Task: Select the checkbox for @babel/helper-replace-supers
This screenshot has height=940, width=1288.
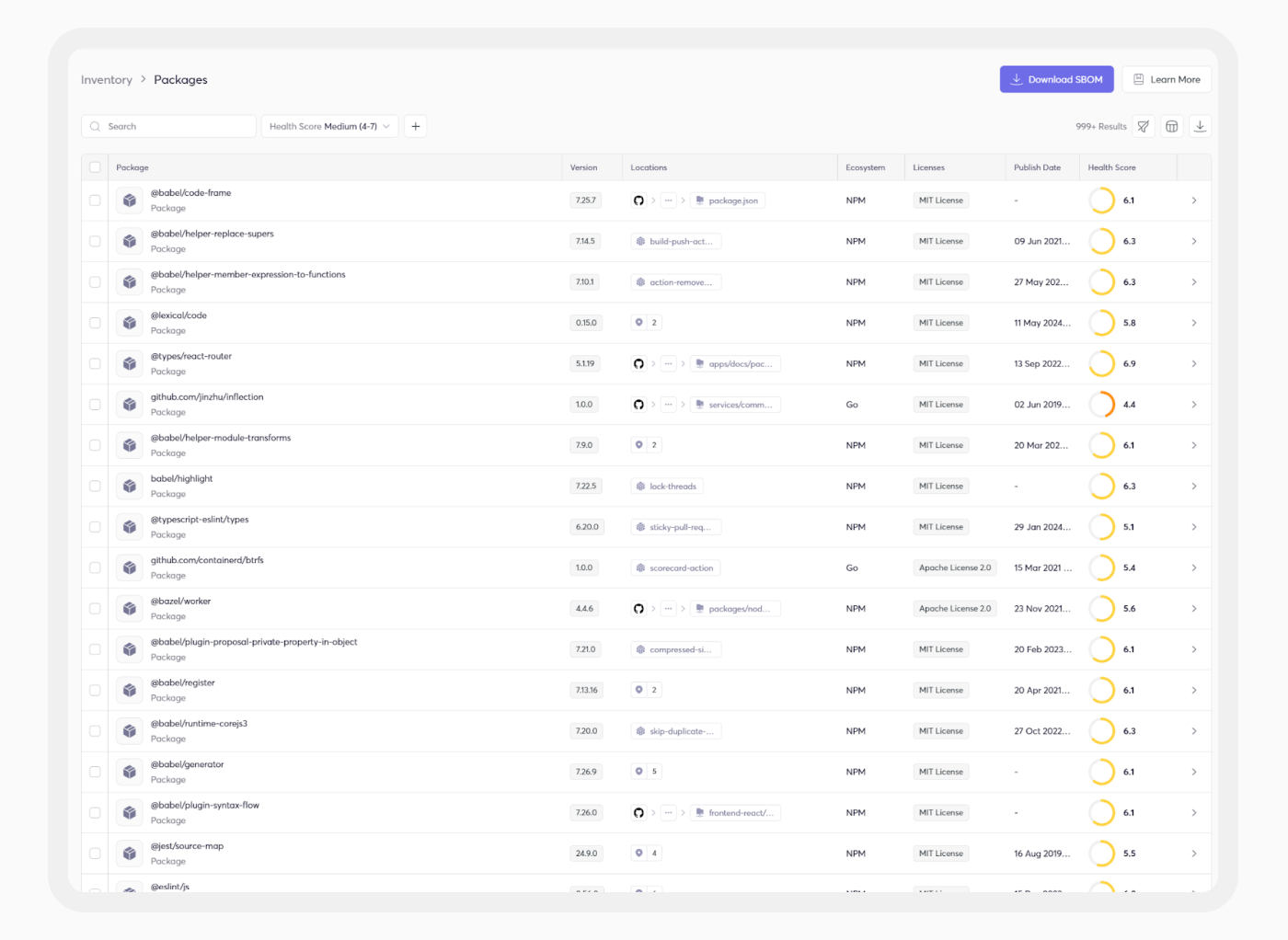Action: point(95,240)
